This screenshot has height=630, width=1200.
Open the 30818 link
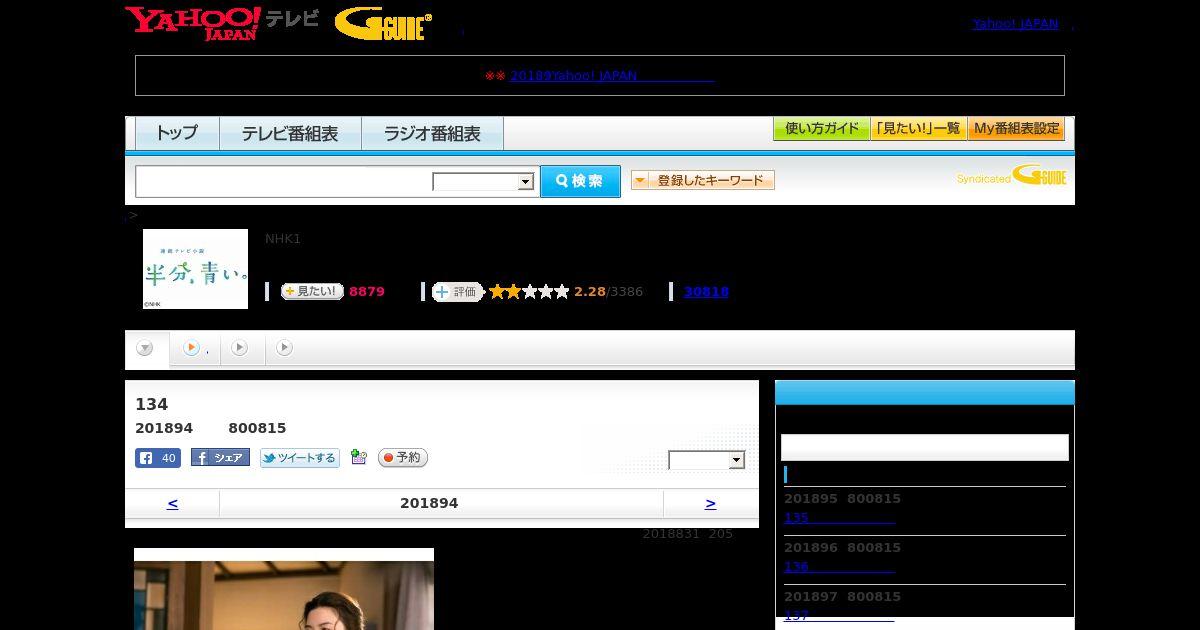pos(706,292)
